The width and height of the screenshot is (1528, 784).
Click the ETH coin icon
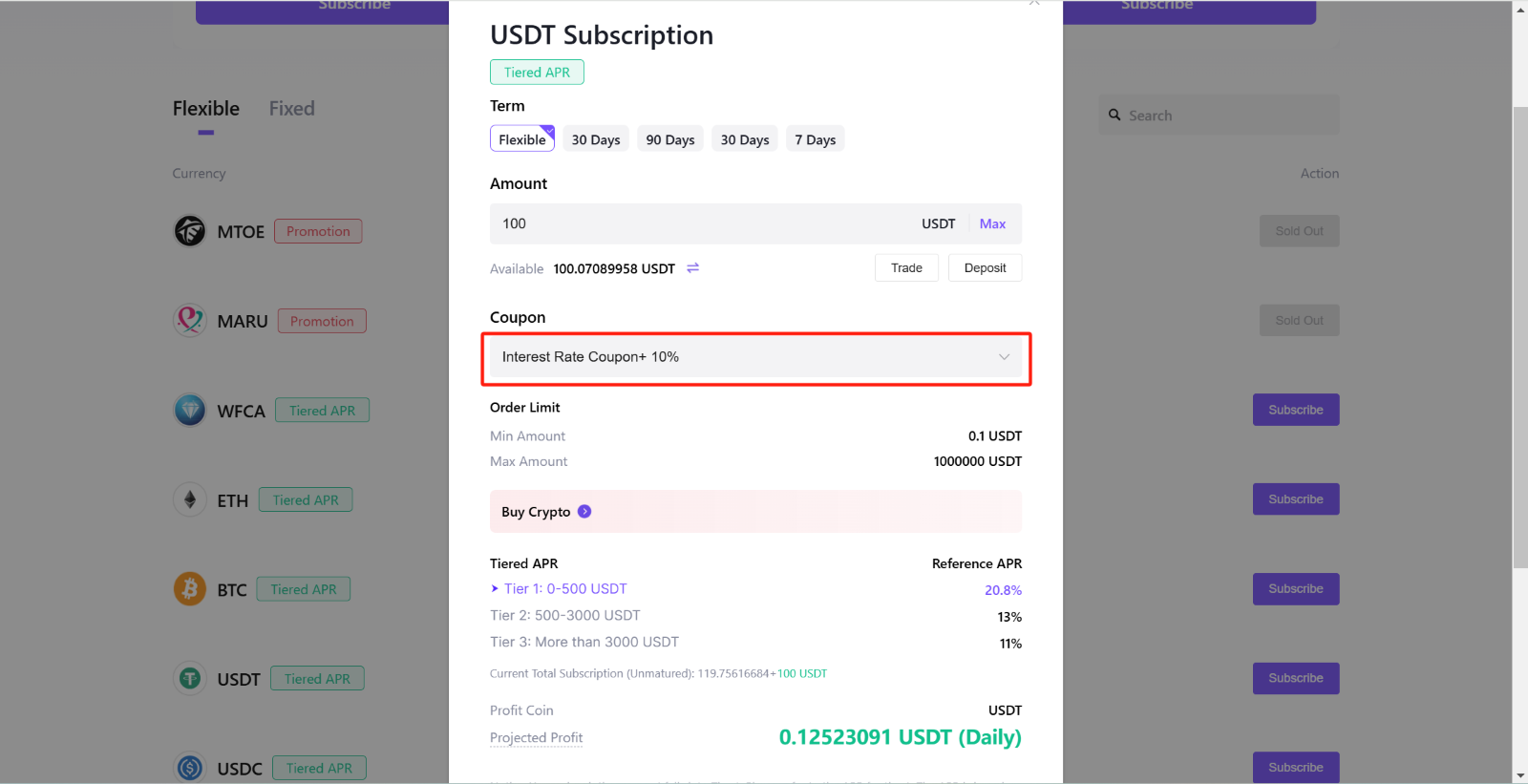(190, 499)
